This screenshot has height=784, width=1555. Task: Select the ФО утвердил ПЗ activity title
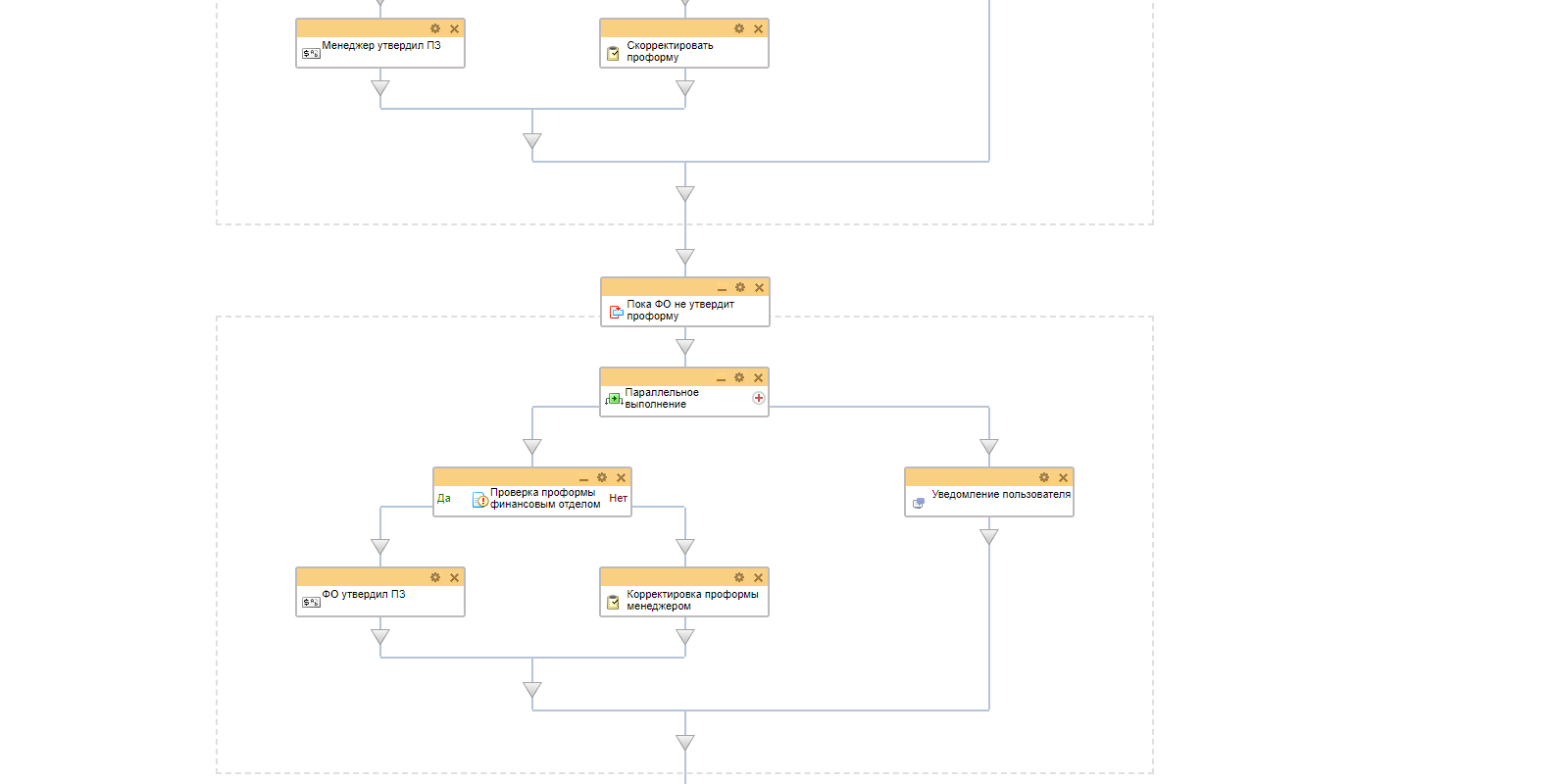[x=364, y=594]
